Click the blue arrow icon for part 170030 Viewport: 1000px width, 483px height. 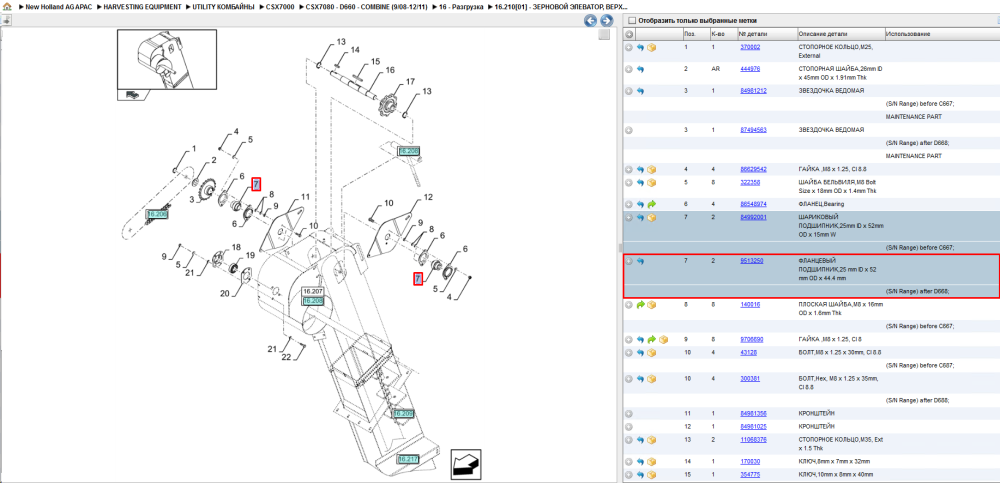(x=640, y=461)
